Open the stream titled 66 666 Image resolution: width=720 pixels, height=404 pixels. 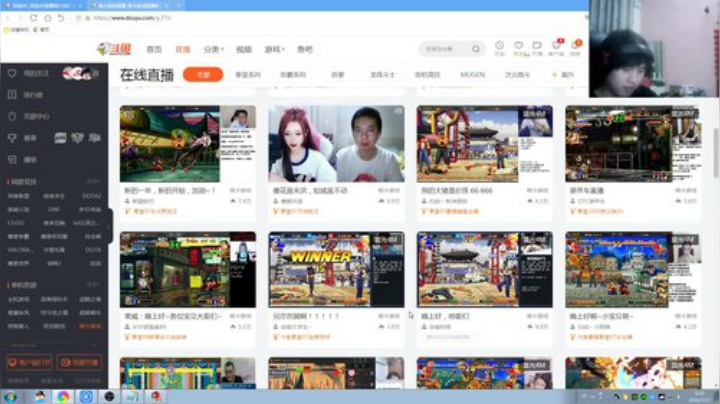tap(484, 144)
